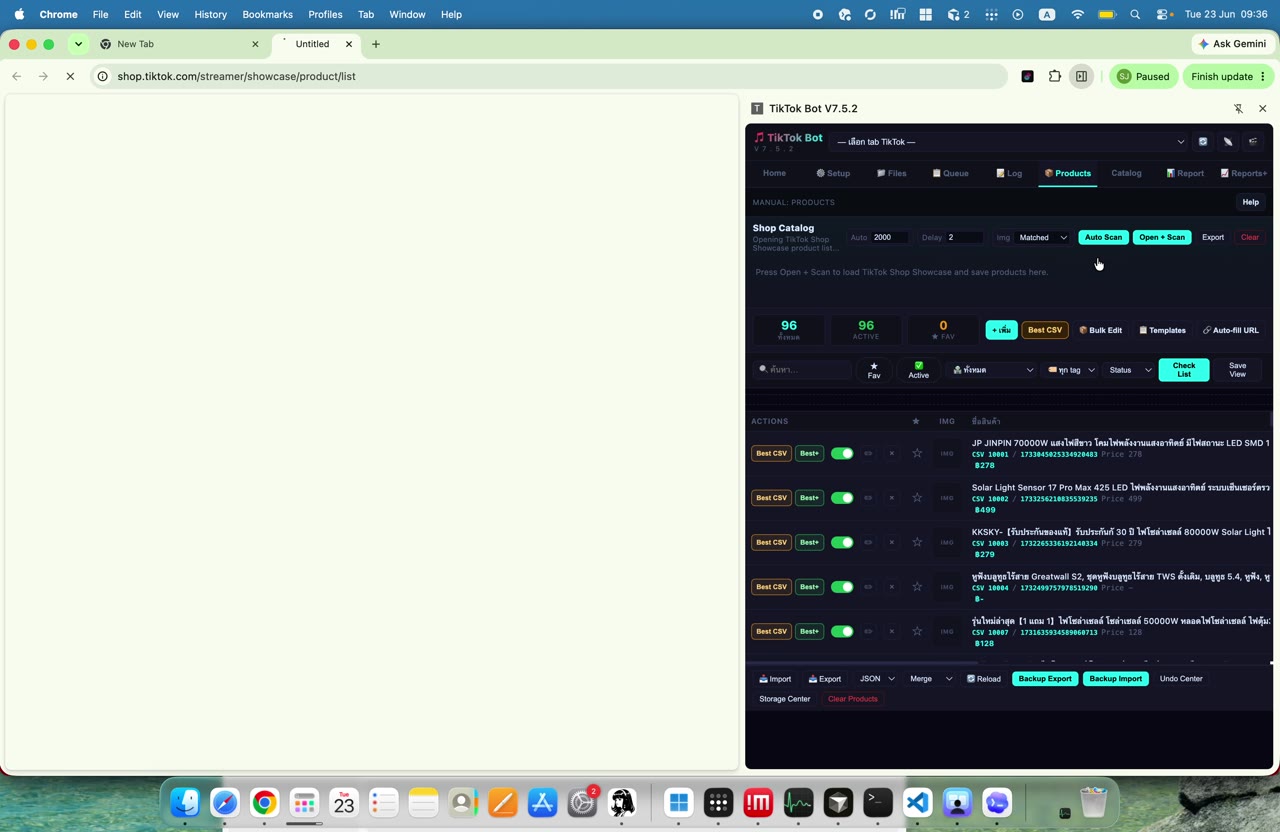
Task: Toggle the Active filter checkbox button
Action: 918,370
